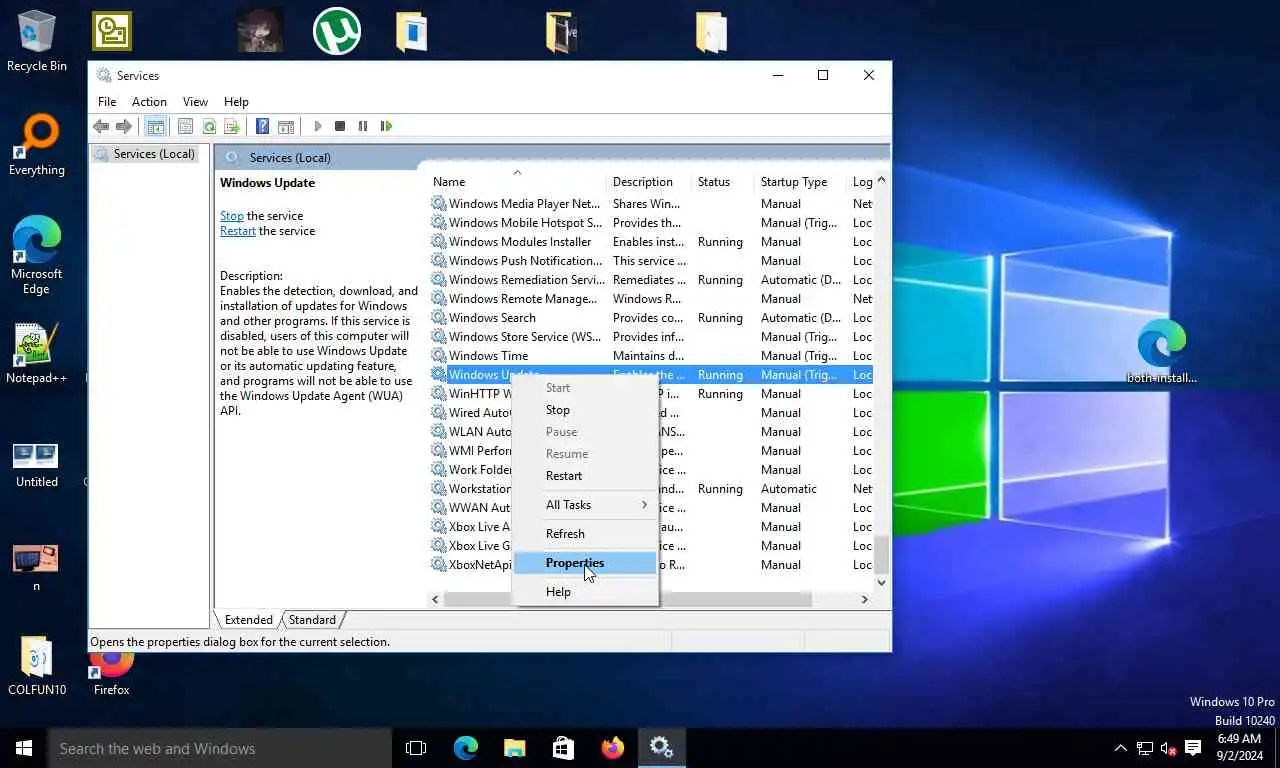This screenshot has width=1280, height=768.
Task: Click the Pause Service toolbar icon
Action: [x=363, y=126]
